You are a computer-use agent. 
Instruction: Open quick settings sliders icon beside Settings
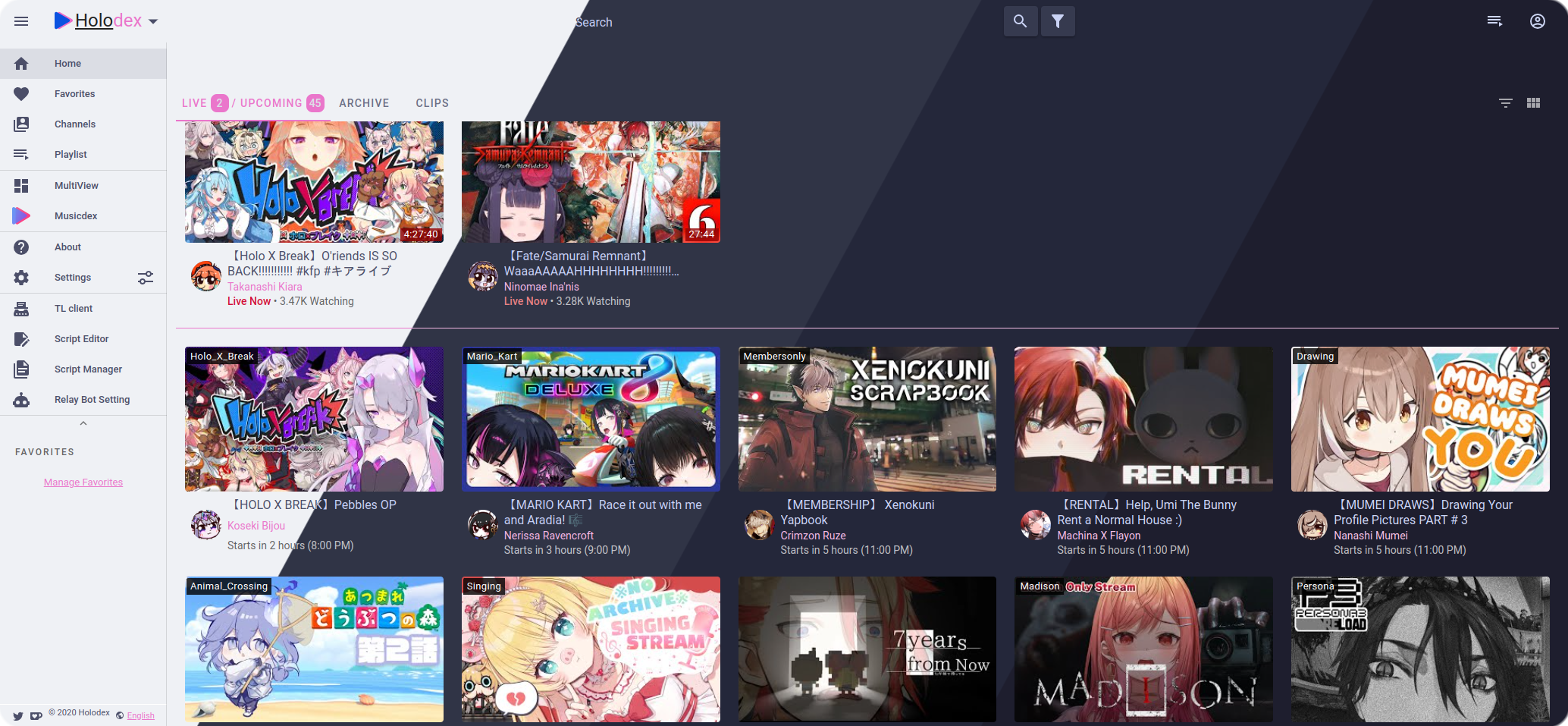point(146,278)
